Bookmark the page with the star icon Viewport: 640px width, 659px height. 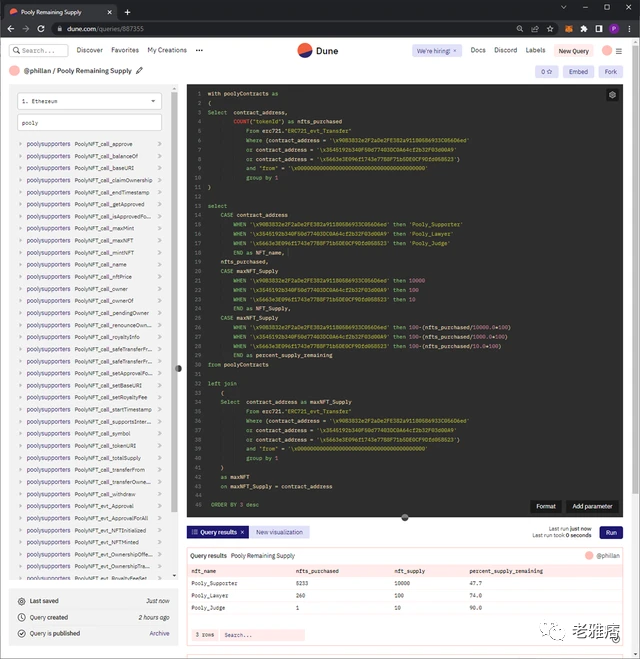tap(550, 29)
